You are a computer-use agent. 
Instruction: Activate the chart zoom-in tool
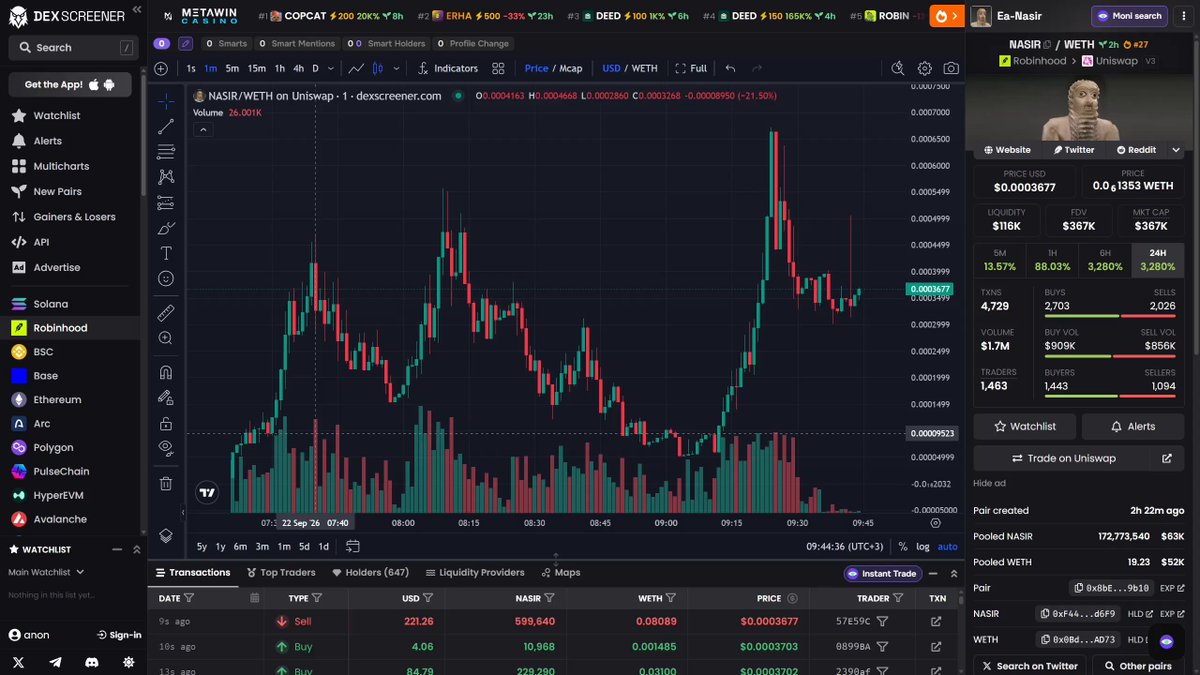(166, 338)
